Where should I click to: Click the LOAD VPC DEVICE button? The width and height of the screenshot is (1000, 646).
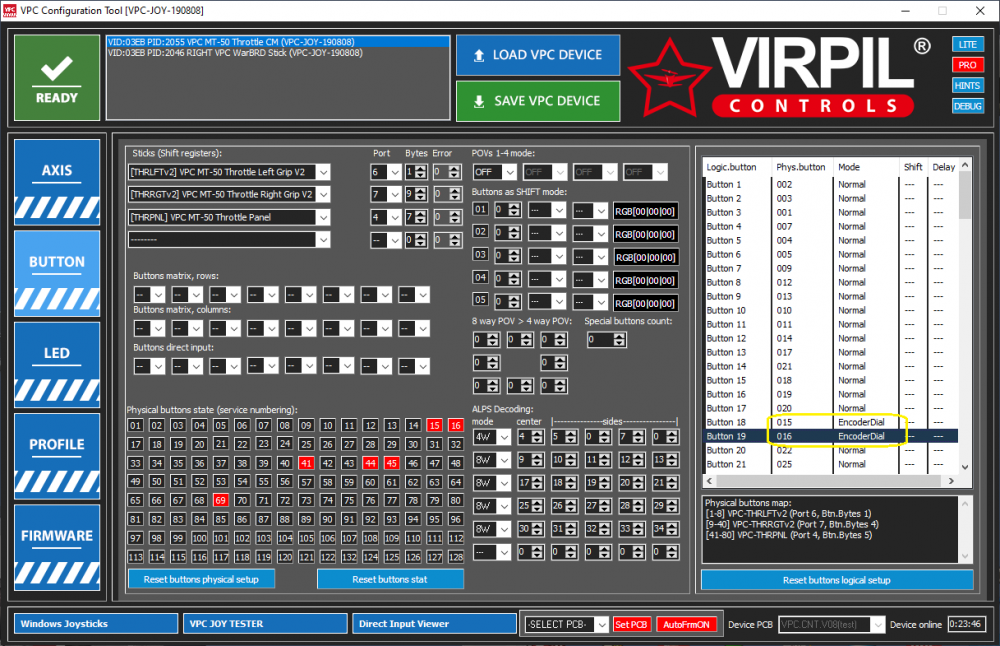pyautogui.click(x=537, y=55)
